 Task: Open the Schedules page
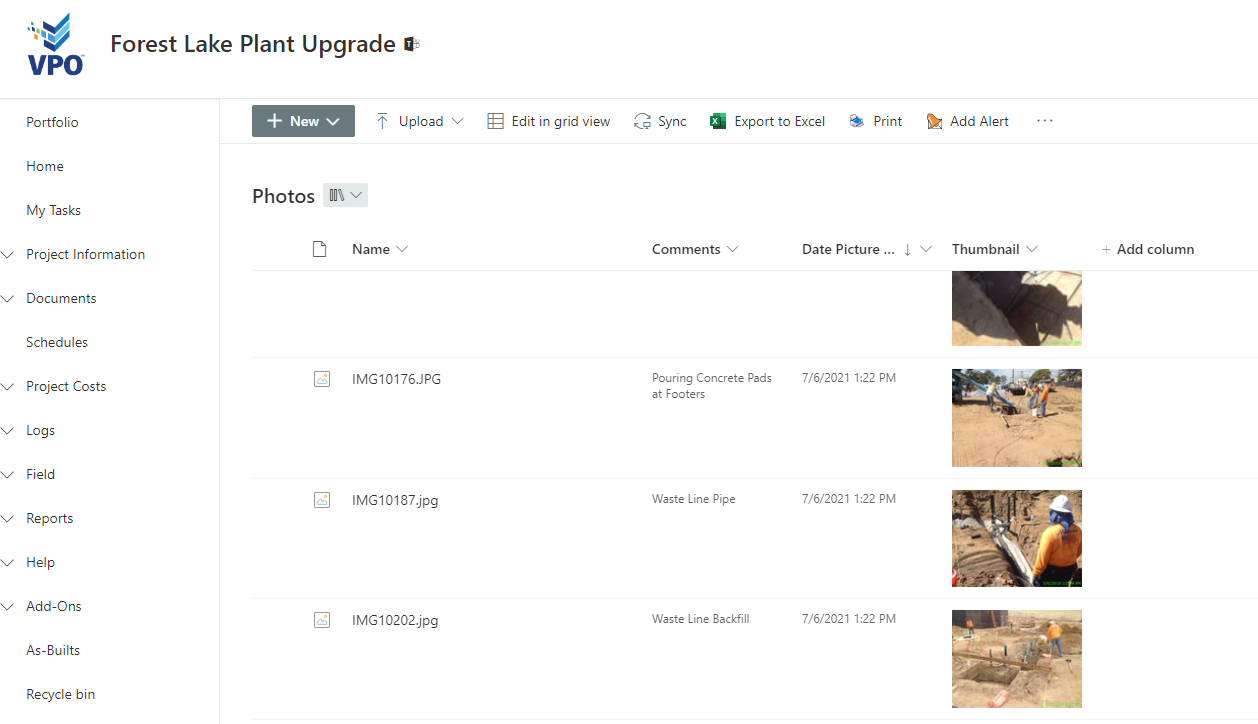[x=56, y=342]
